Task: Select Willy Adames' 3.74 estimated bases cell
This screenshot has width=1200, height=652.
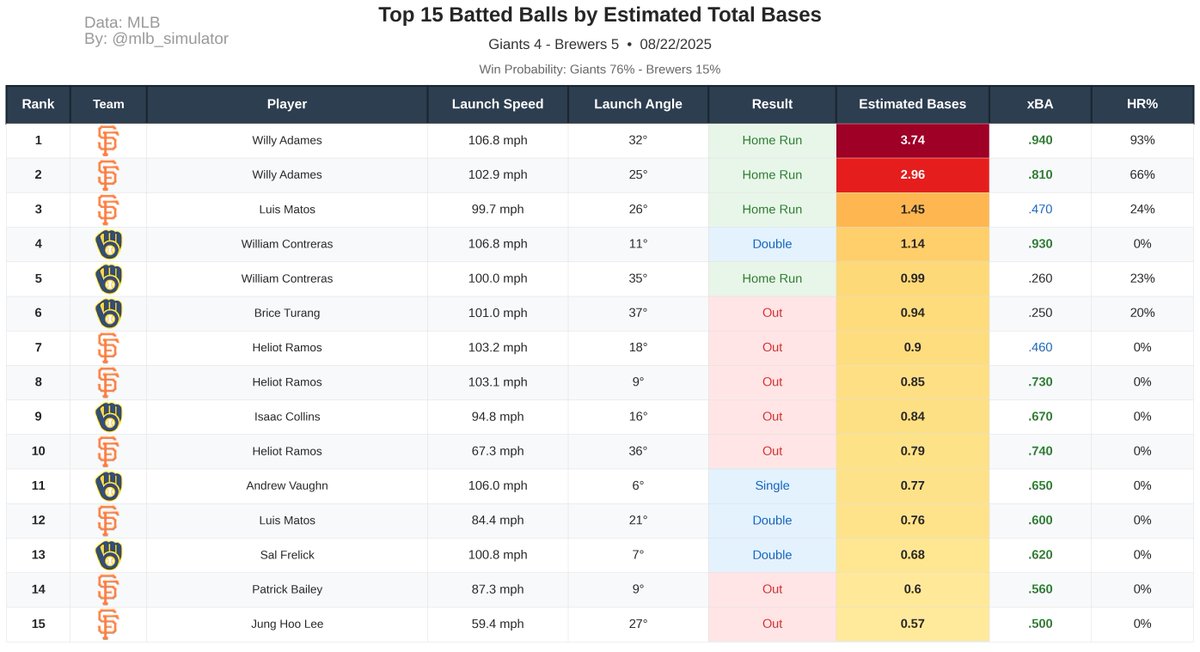Action: [912, 140]
